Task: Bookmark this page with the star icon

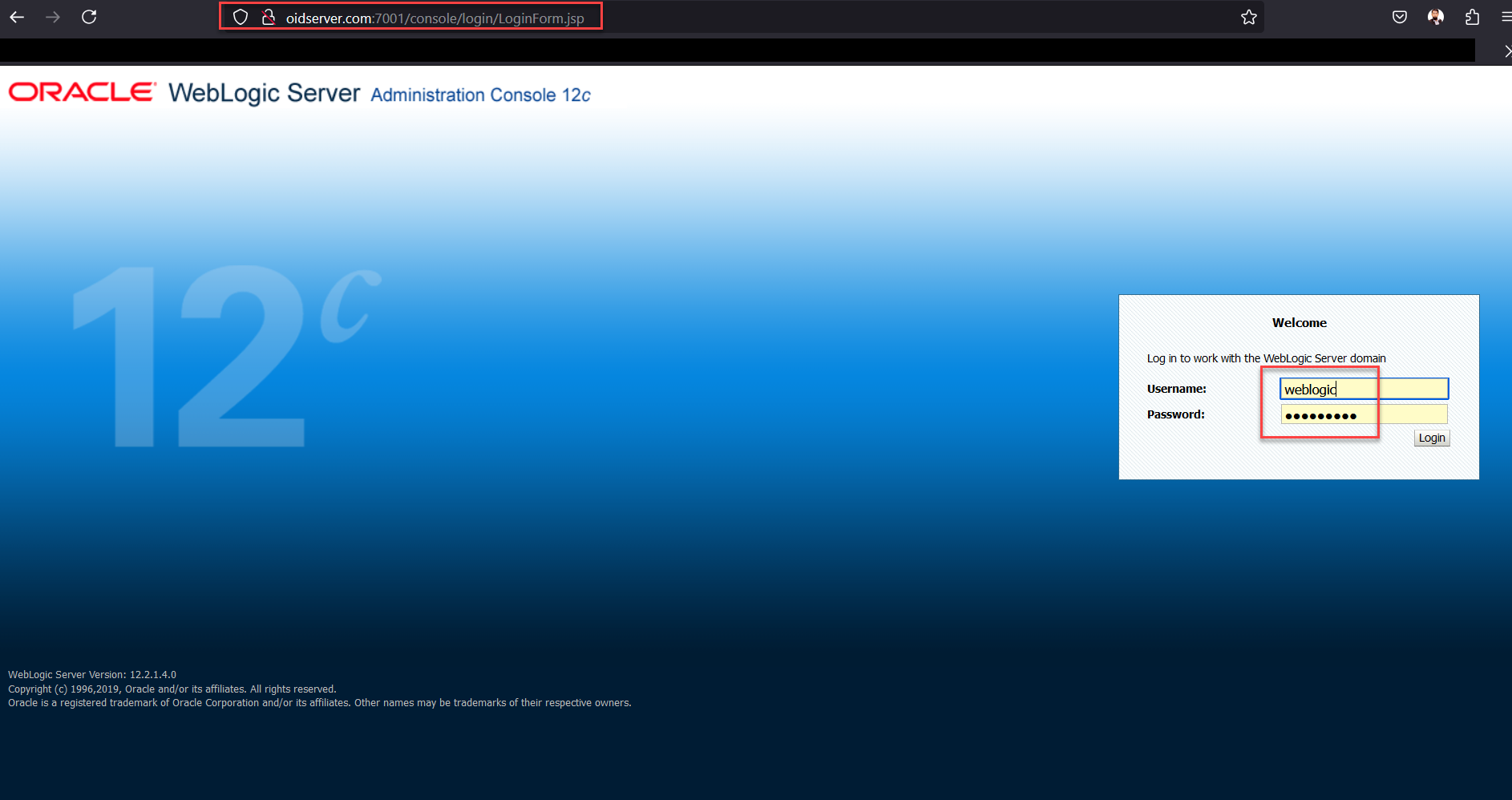Action: [1248, 17]
